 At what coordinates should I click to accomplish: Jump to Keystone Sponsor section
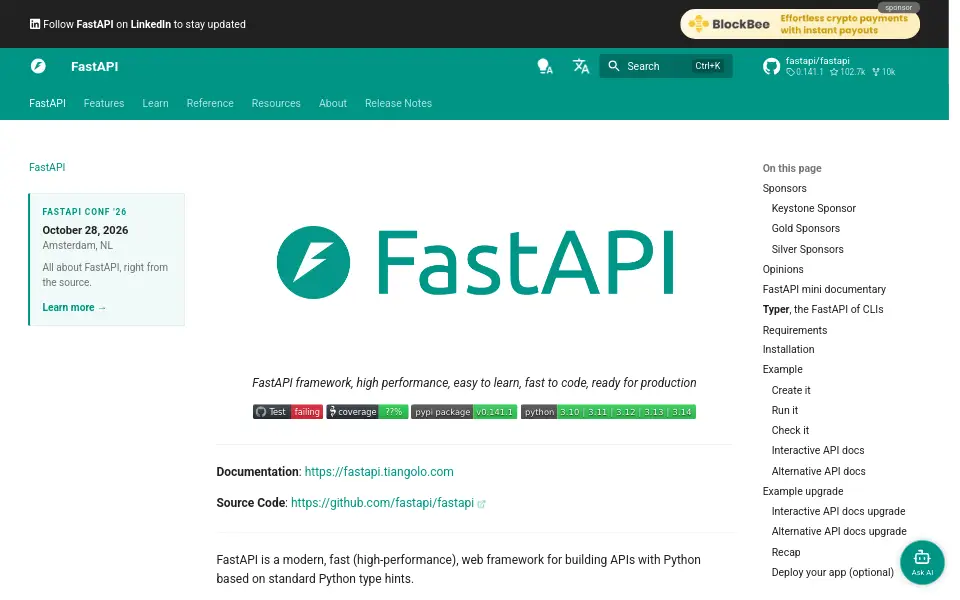[814, 209]
